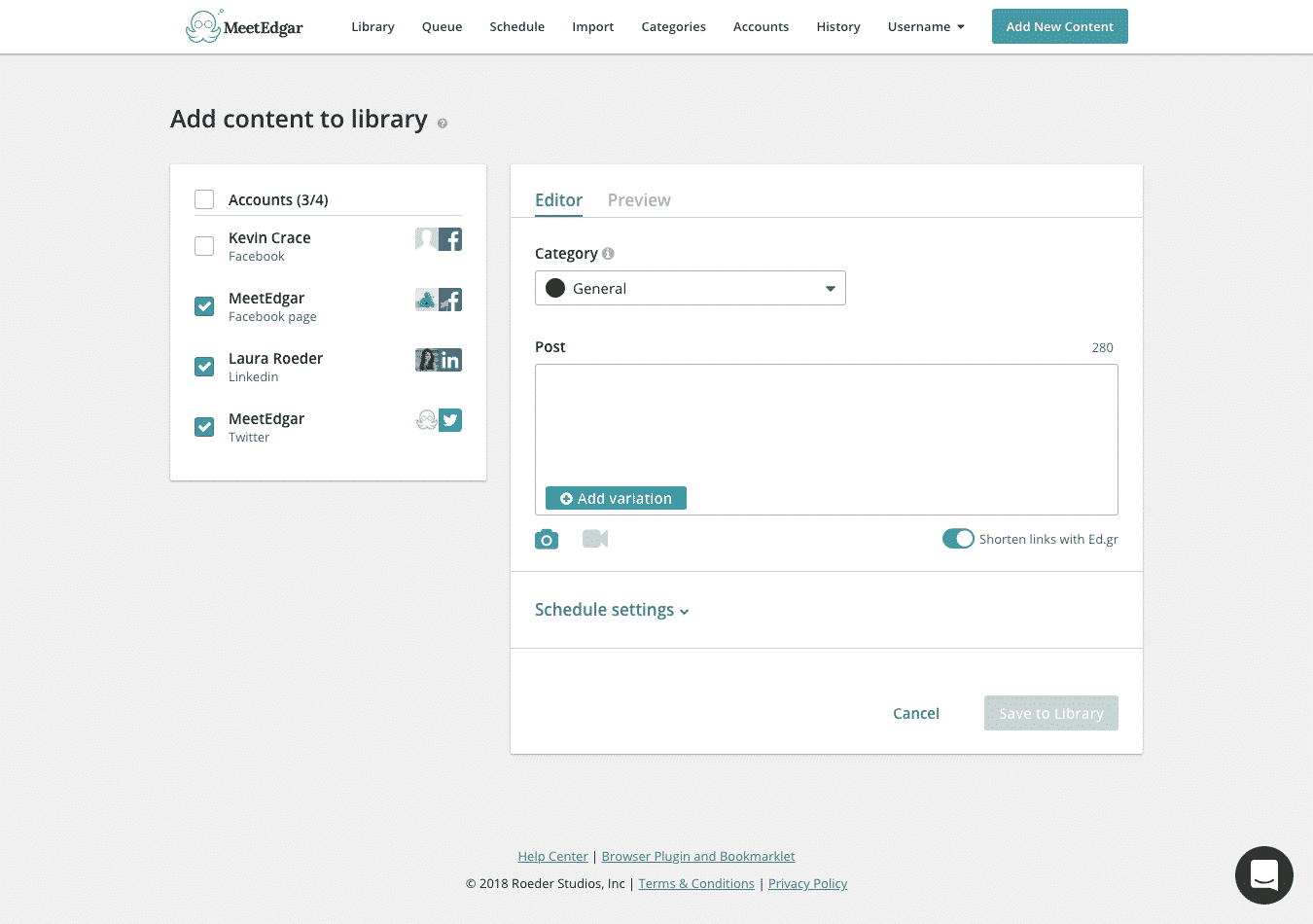The width and height of the screenshot is (1313, 924).
Task: Check the Kevin Crace account checkbox
Action: click(x=204, y=246)
